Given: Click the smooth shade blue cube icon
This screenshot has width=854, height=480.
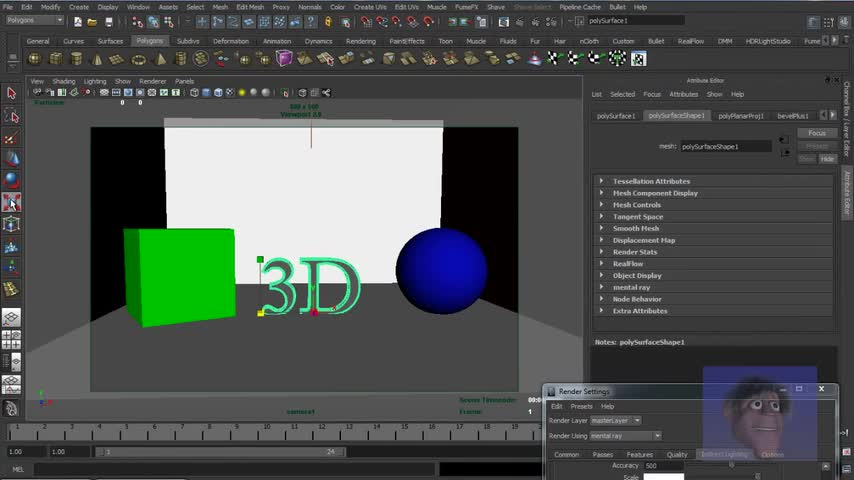Looking at the screenshot, I should click(x=206, y=93).
